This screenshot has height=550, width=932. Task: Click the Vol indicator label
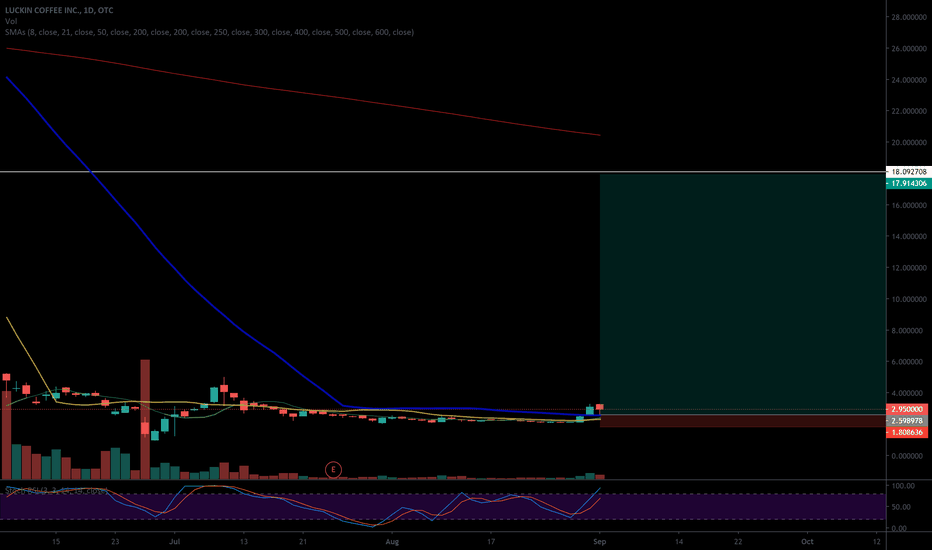click(11, 21)
